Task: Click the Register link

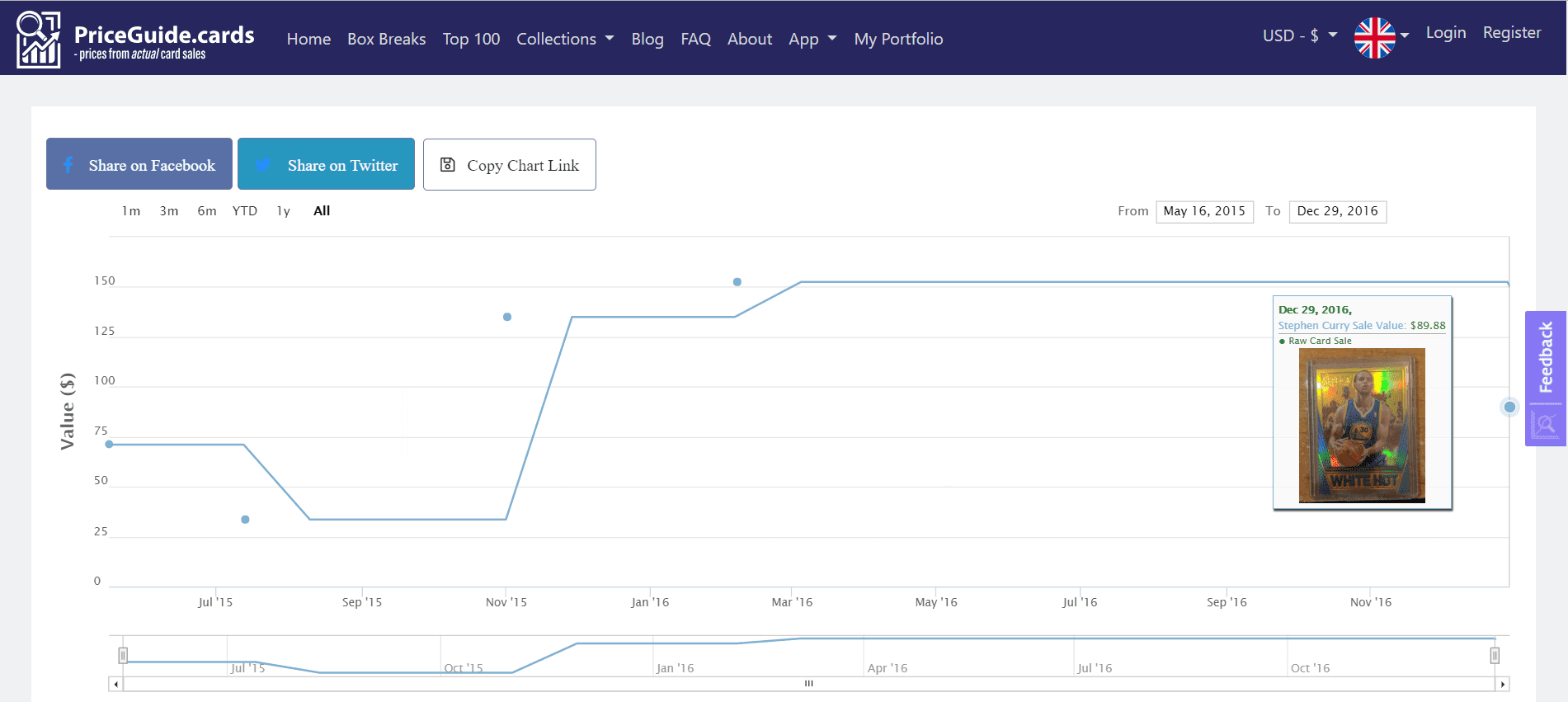Action: click(1512, 33)
